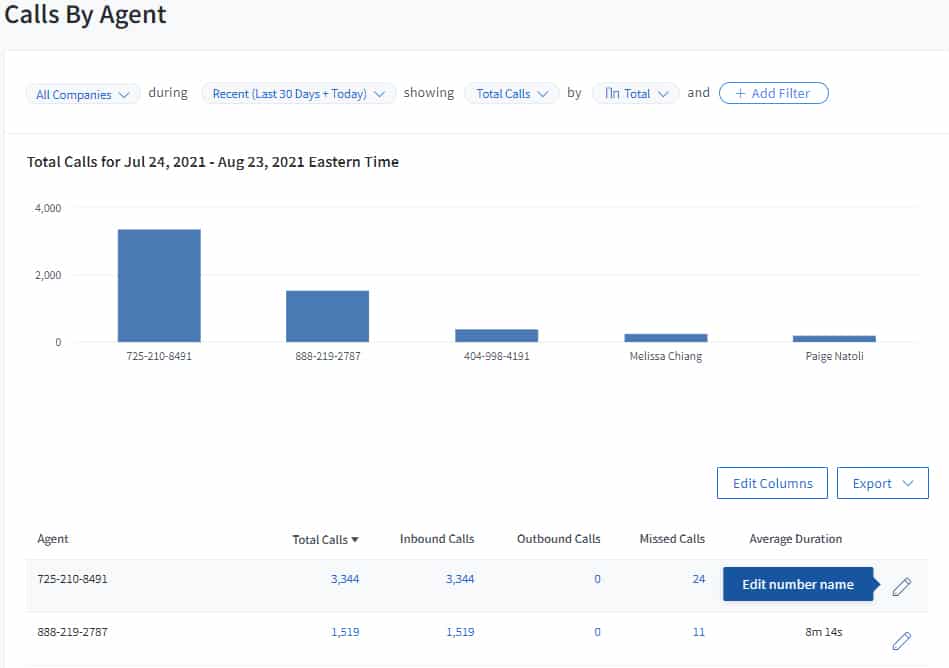949x668 pixels.
Task: Click the Average Duration column header
Action: [795, 539]
